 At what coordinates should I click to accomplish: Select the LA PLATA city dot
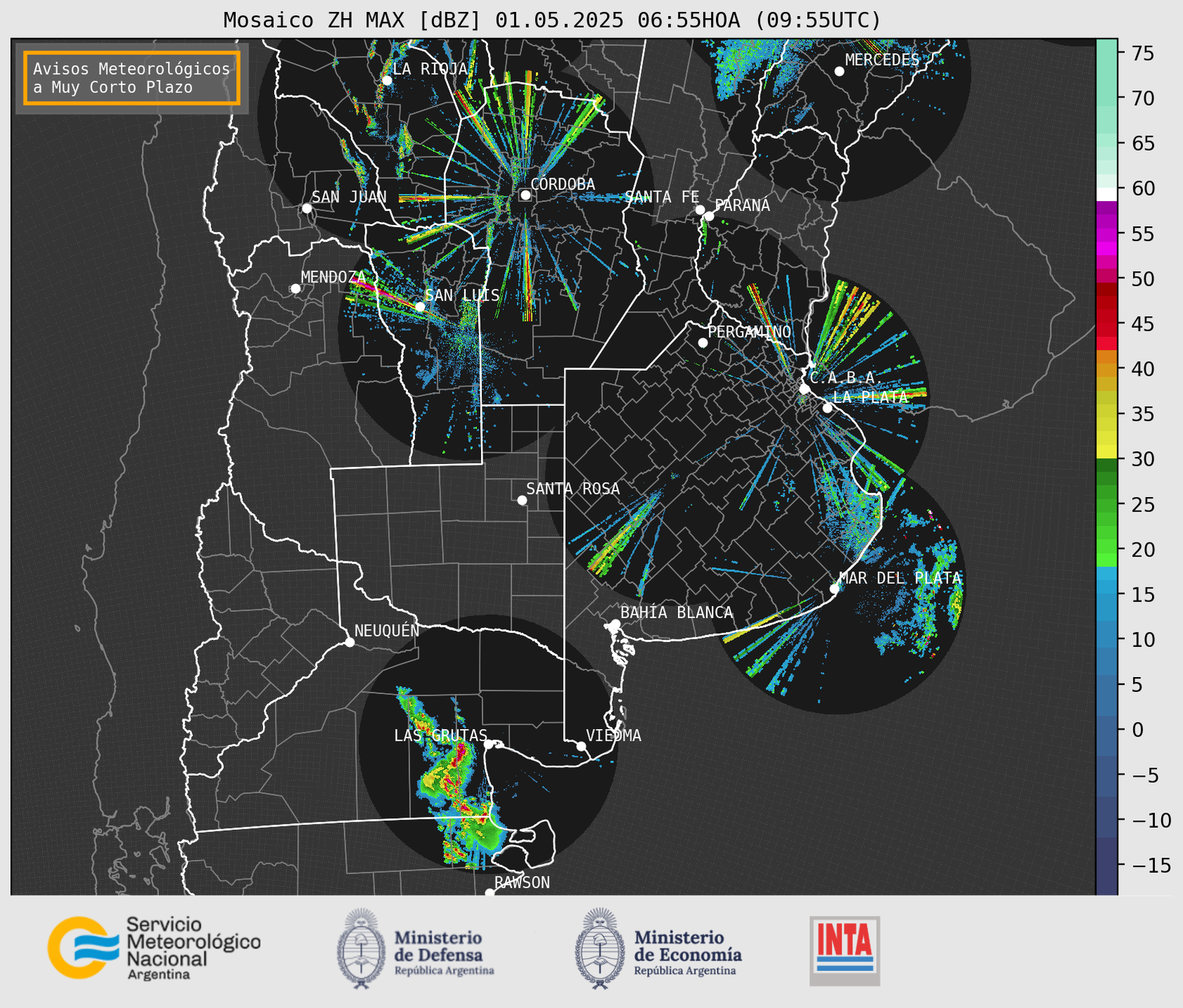[827, 408]
